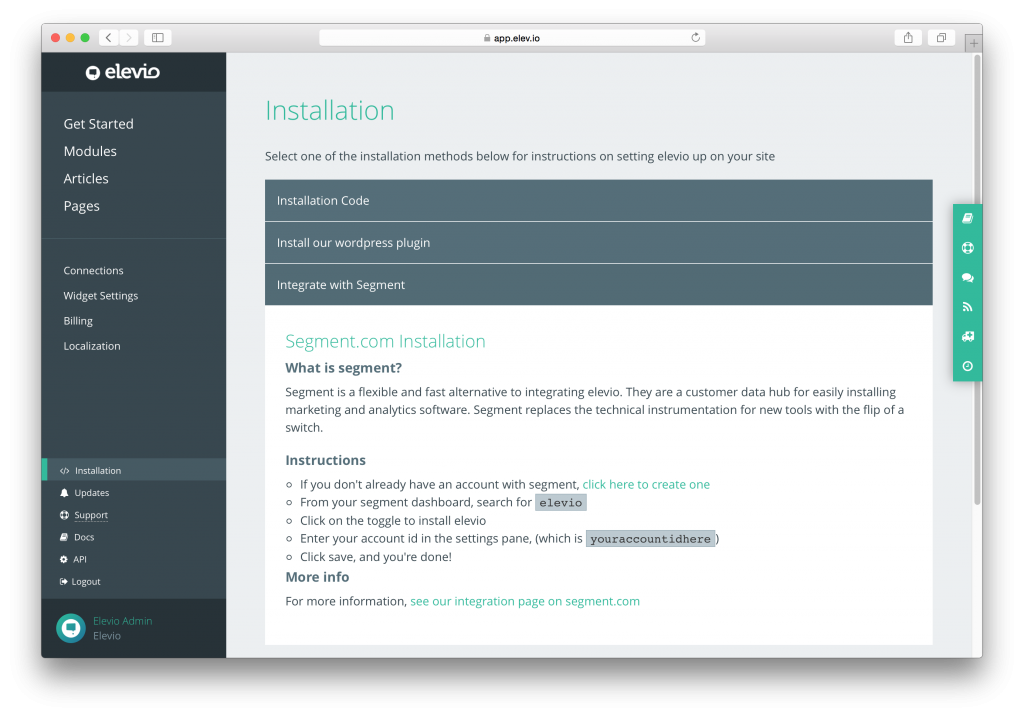1024x717 pixels.
Task: Open the Billing sidebar item
Action: tap(78, 321)
